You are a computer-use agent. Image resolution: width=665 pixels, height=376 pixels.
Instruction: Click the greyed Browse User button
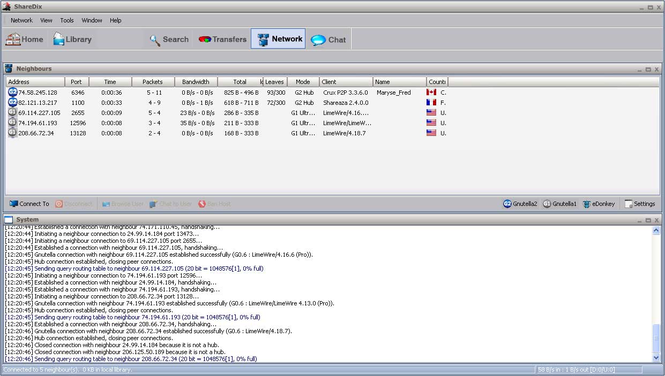point(123,204)
